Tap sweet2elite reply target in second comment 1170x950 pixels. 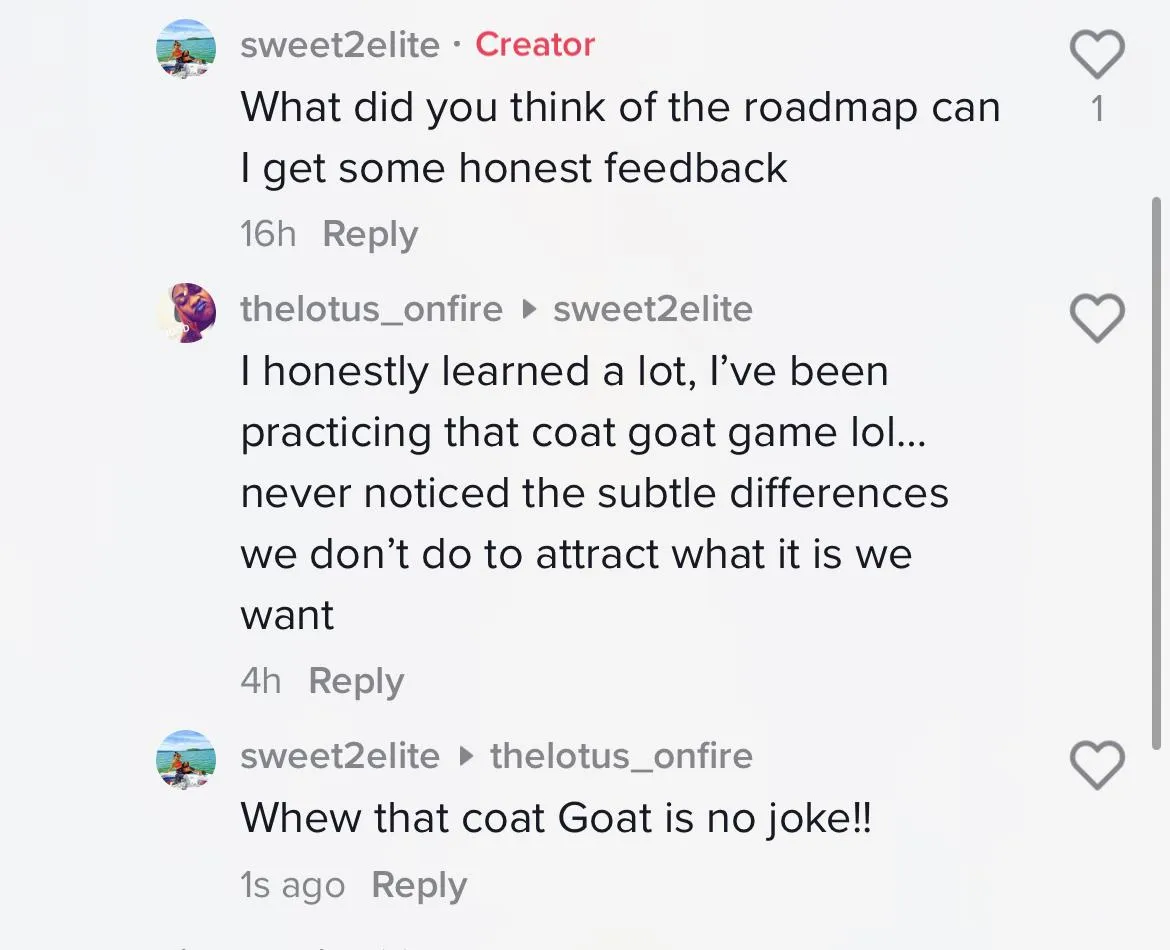tap(653, 309)
